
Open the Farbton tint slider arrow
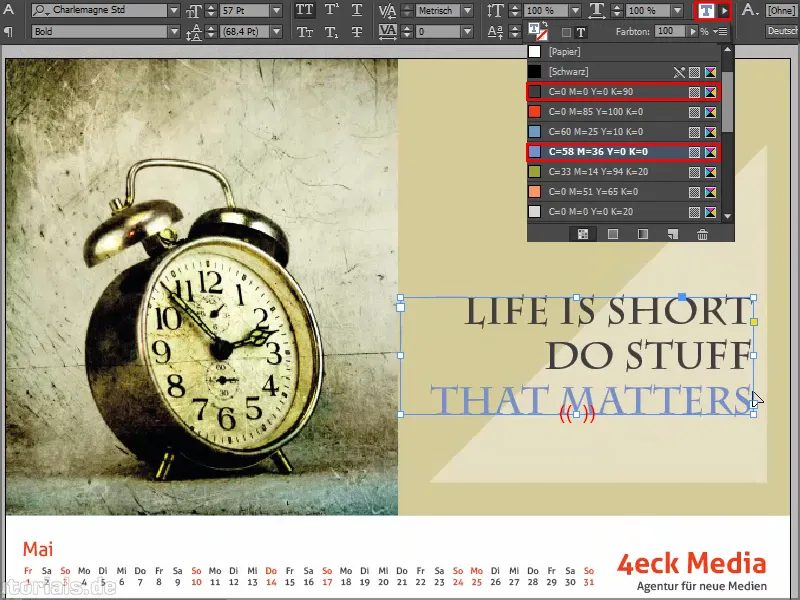point(692,32)
